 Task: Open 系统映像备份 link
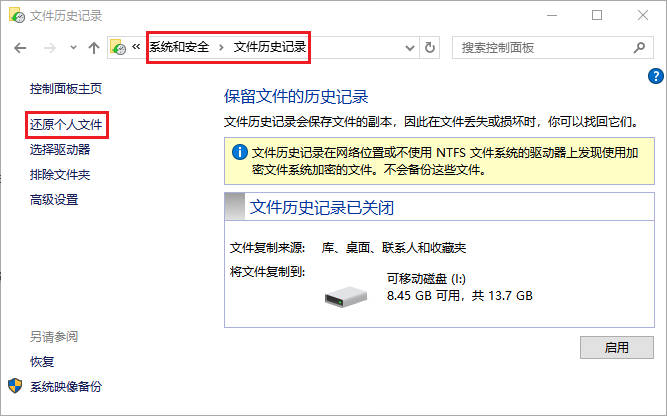(x=66, y=387)
